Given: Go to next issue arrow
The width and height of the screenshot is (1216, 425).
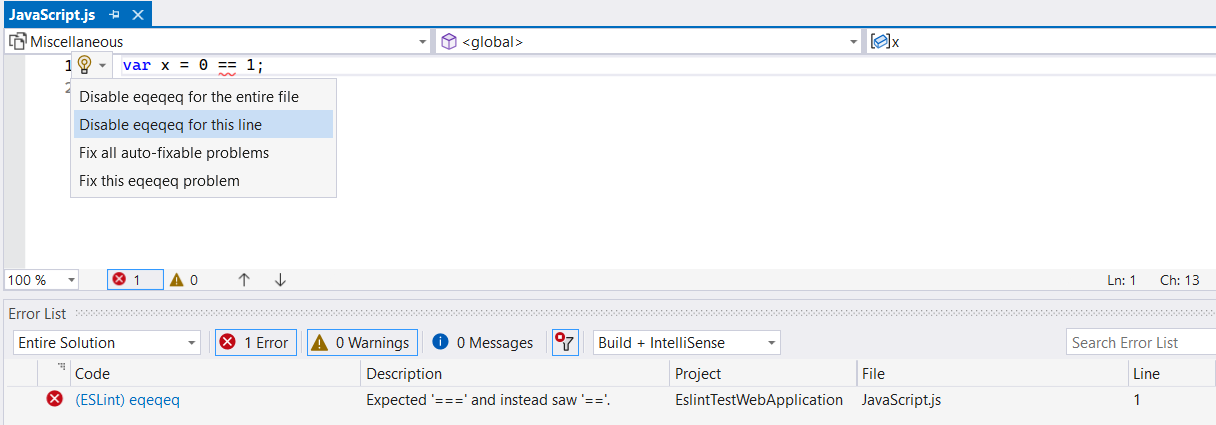Looking at the screenshot, I should tap(280, 280).
